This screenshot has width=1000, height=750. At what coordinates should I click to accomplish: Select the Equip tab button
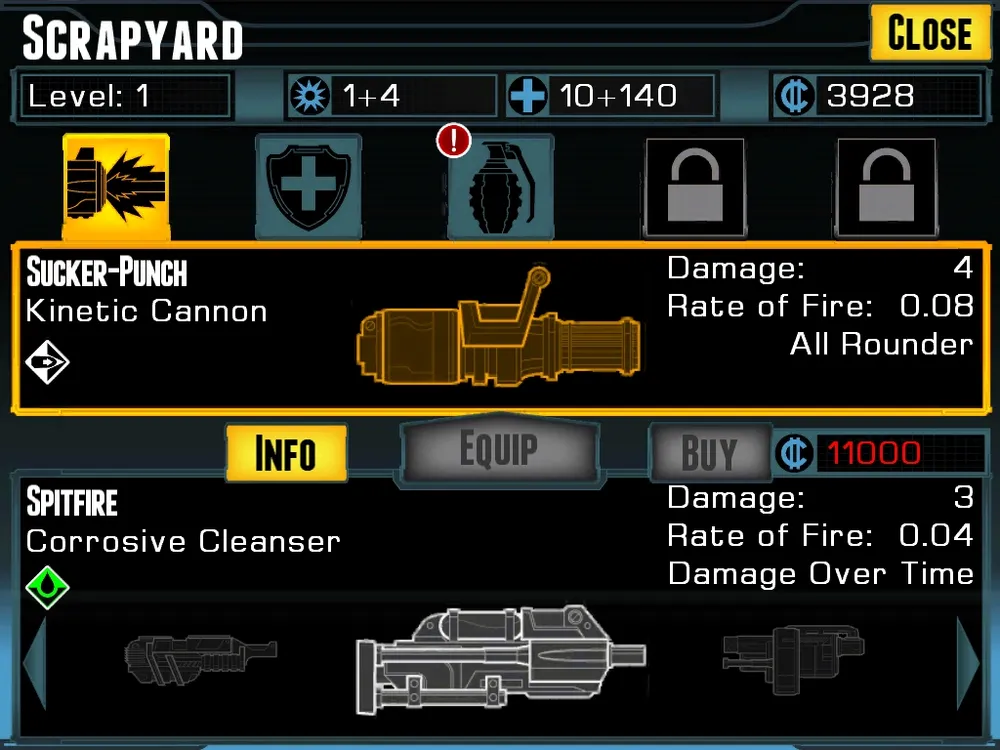499,450
